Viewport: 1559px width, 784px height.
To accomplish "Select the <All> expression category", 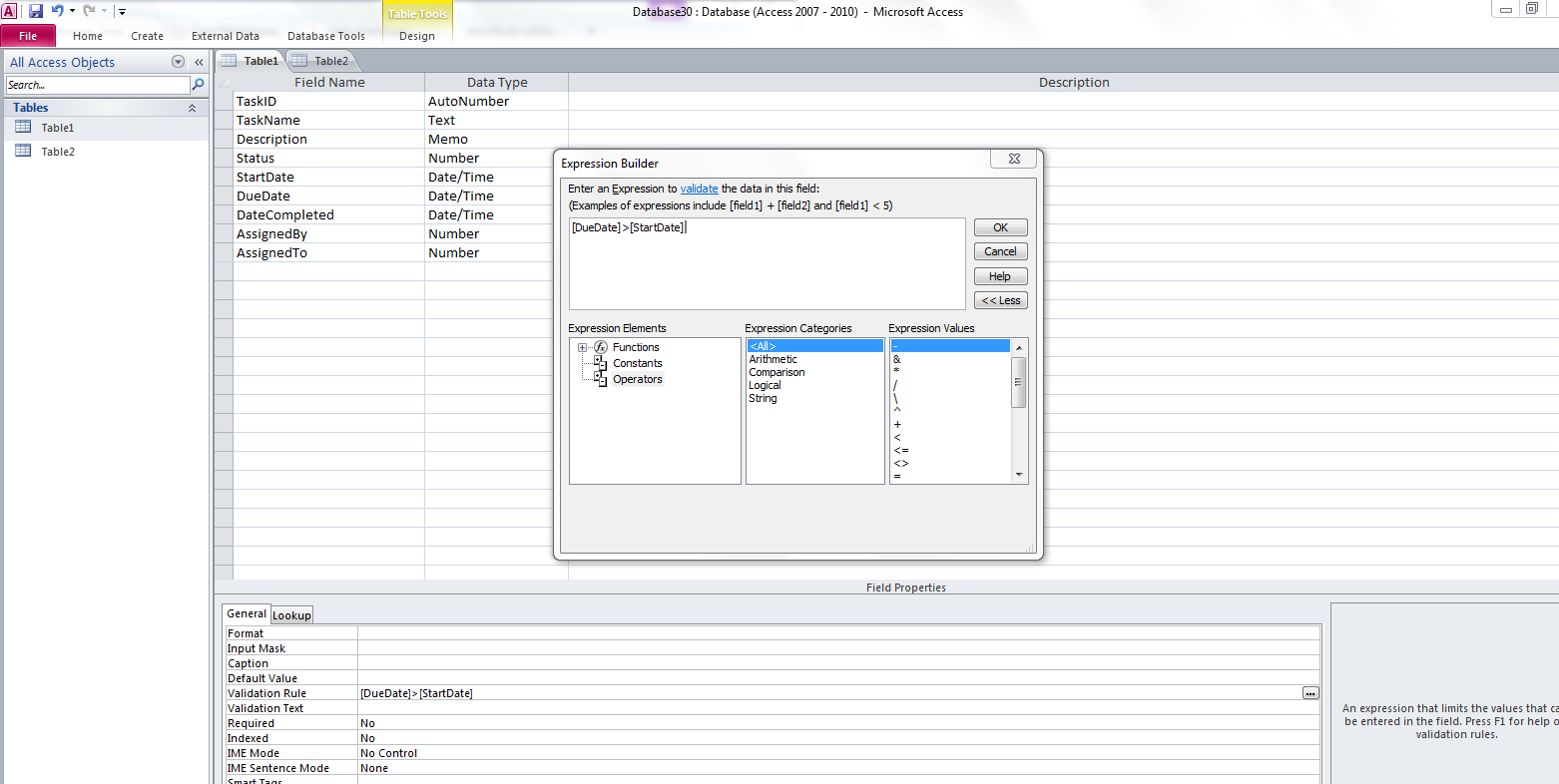I will pos(815,346).
